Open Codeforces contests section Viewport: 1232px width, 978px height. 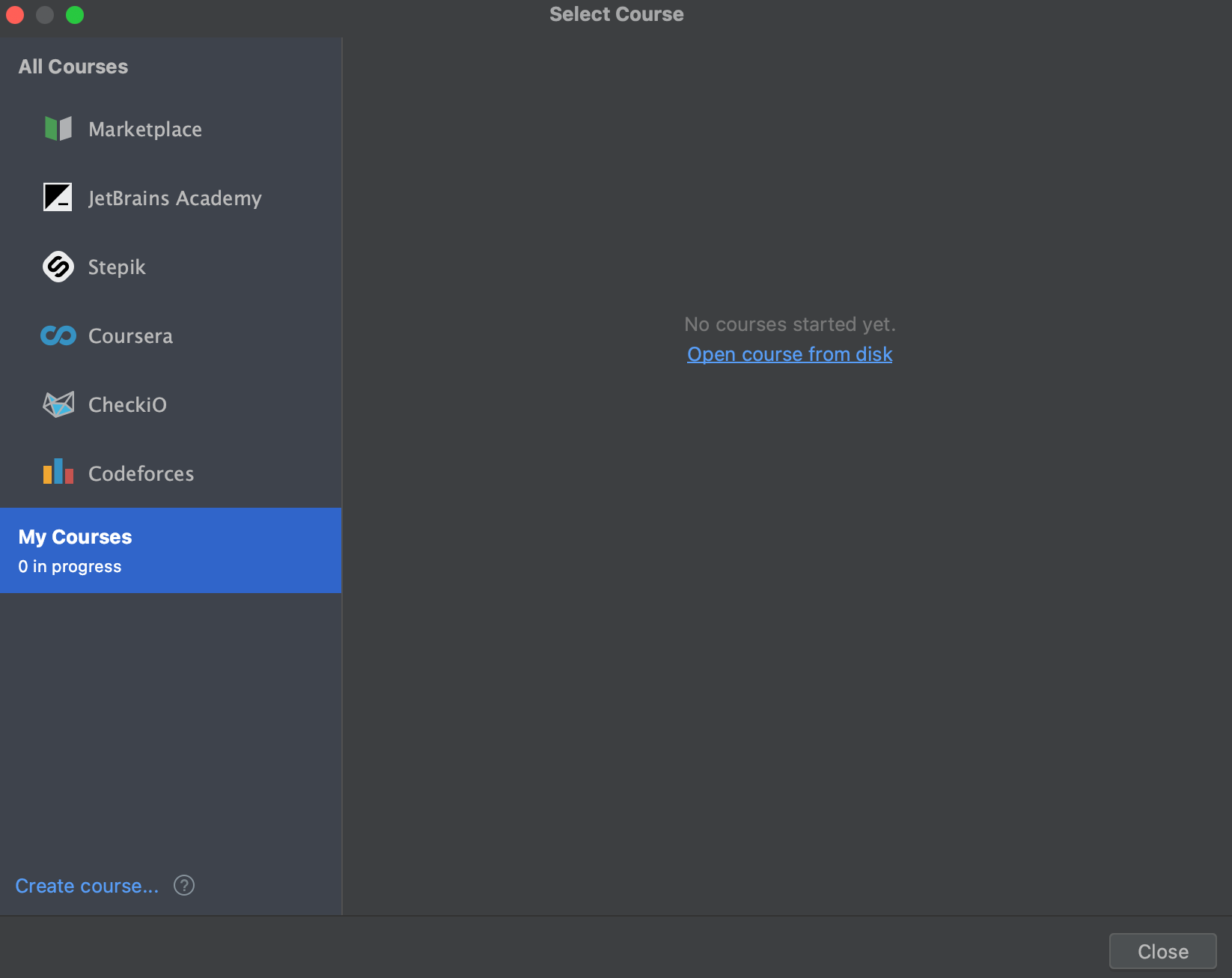tap(141, 473)
